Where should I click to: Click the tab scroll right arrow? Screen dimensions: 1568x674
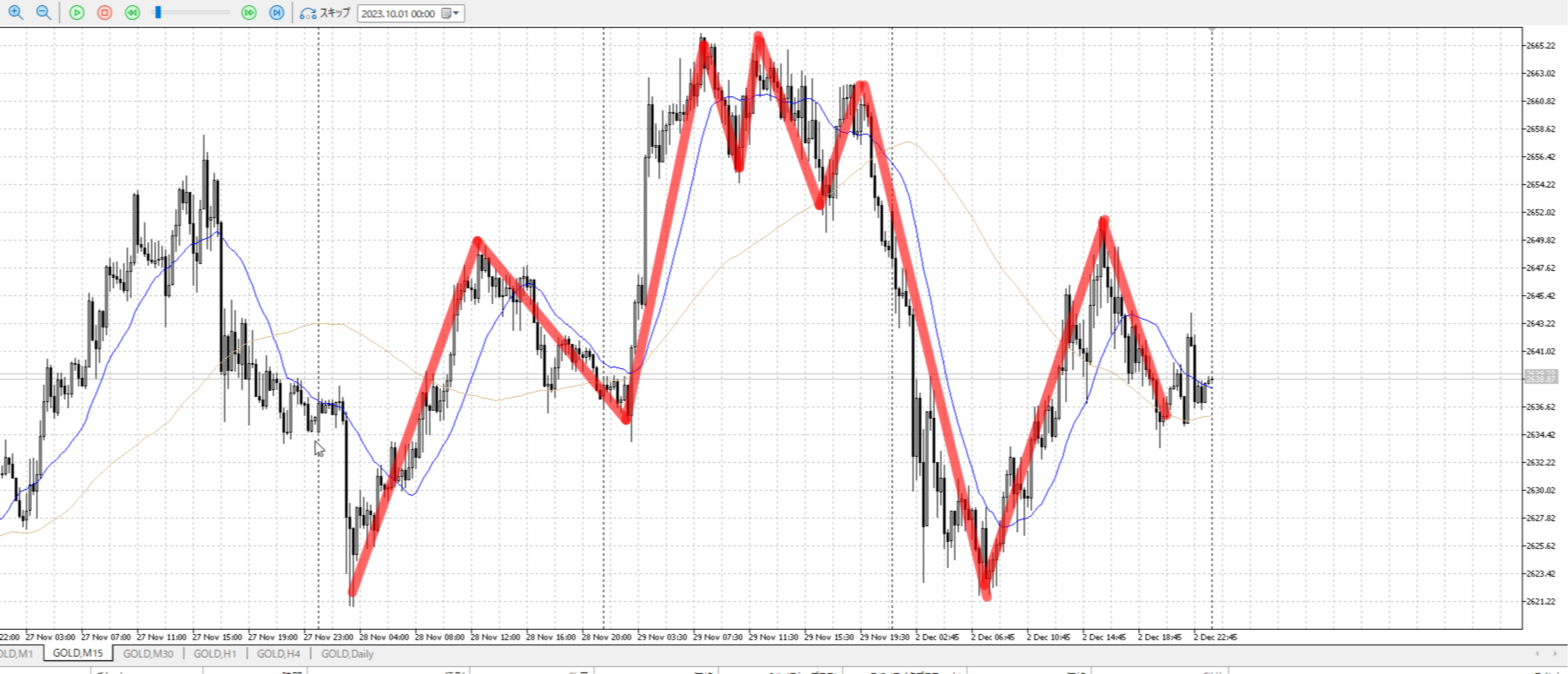coord(1556,654)
